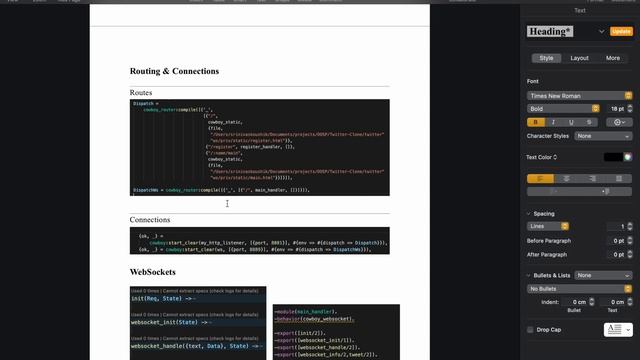Click the Before Paragraph 0 pt field
This screenshot has height=360, width=640.
click(616, 241)
